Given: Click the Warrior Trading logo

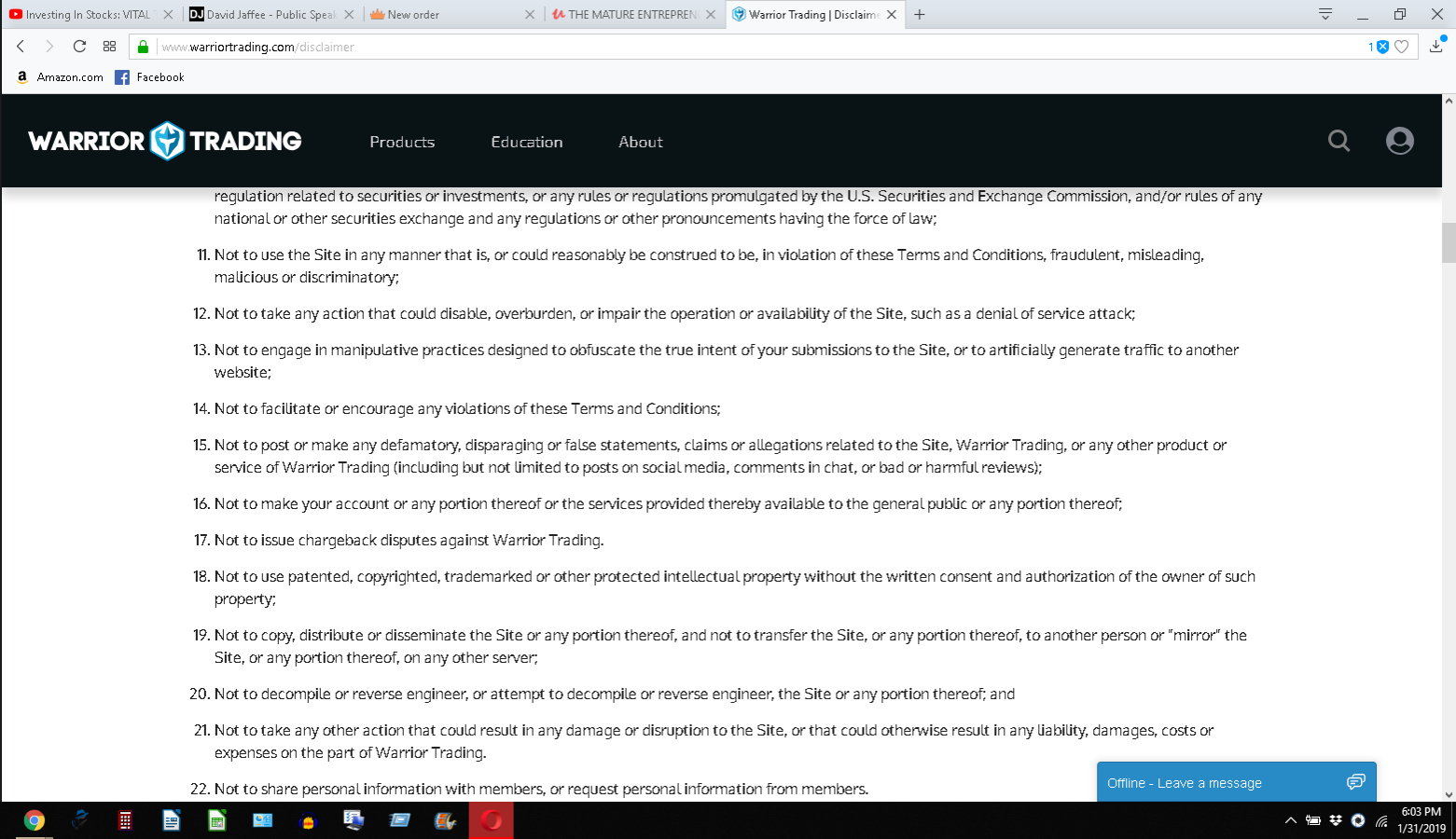Looking at the screenshot, I should (x=165, y=141).
